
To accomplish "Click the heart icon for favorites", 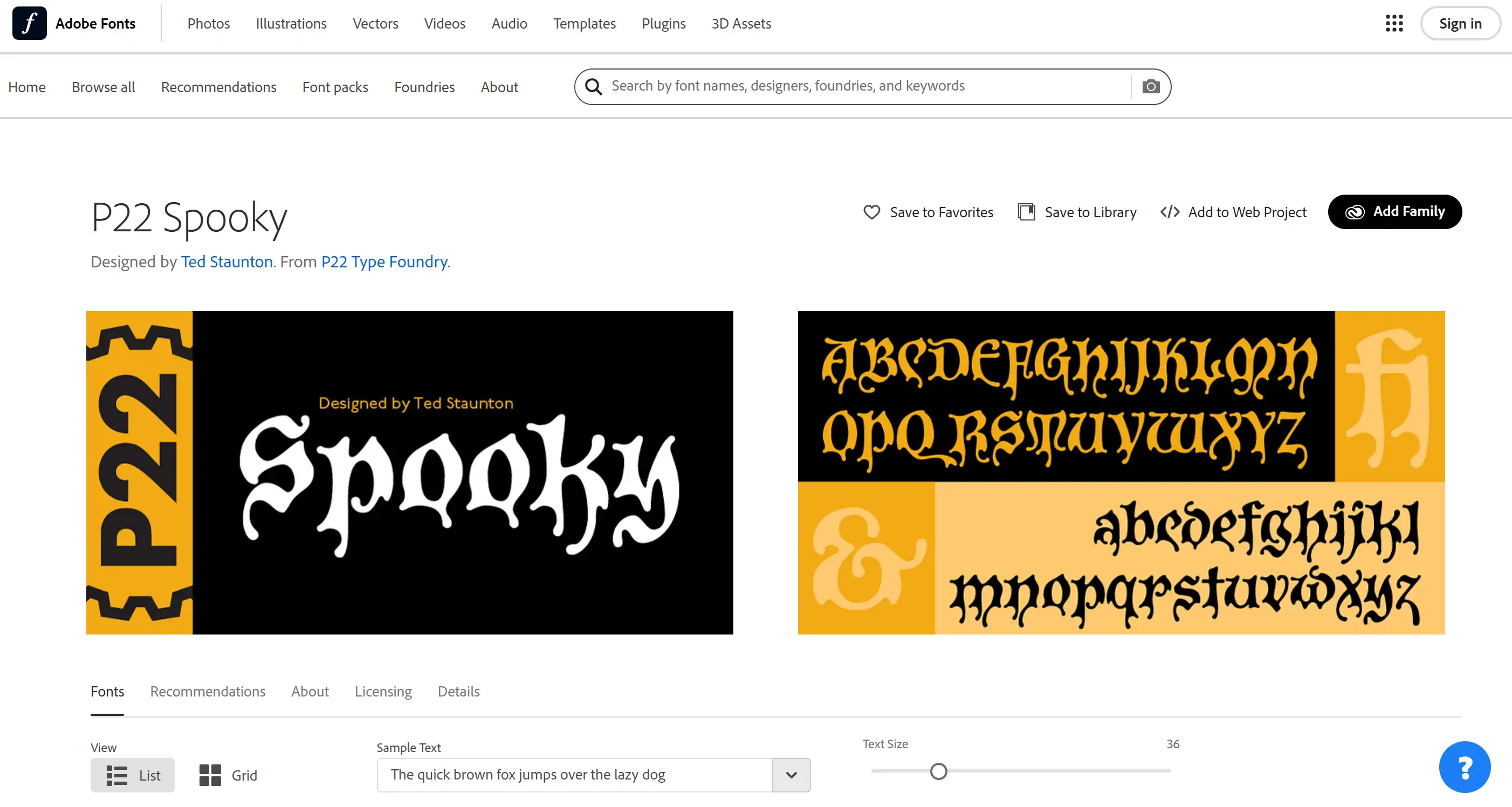I will pyautogui.click(x=871, y=212).
